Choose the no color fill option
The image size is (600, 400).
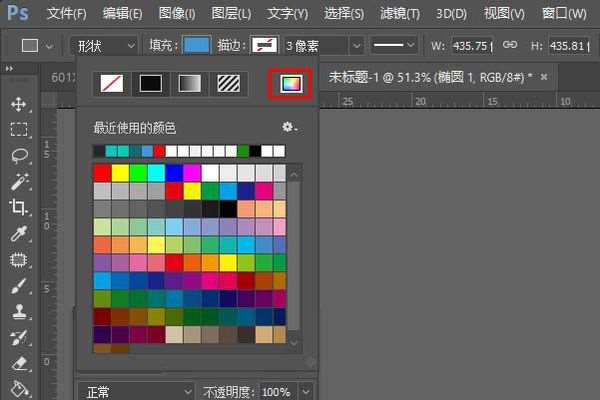(x=112, y=83)
